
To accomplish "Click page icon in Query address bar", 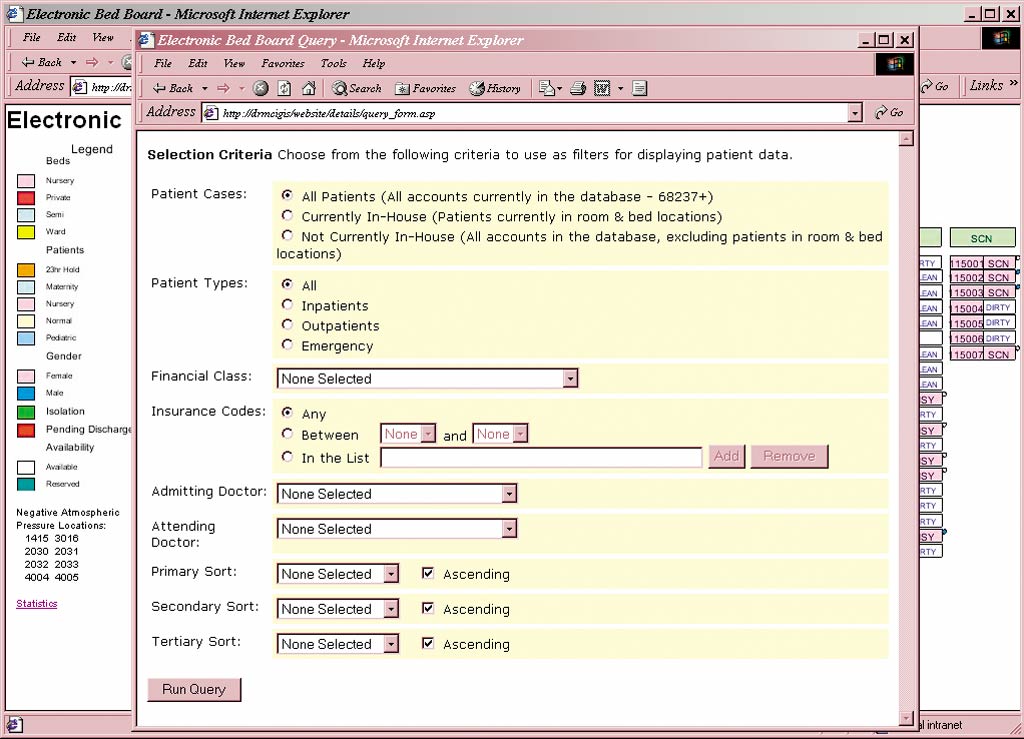I will [210, 113].
